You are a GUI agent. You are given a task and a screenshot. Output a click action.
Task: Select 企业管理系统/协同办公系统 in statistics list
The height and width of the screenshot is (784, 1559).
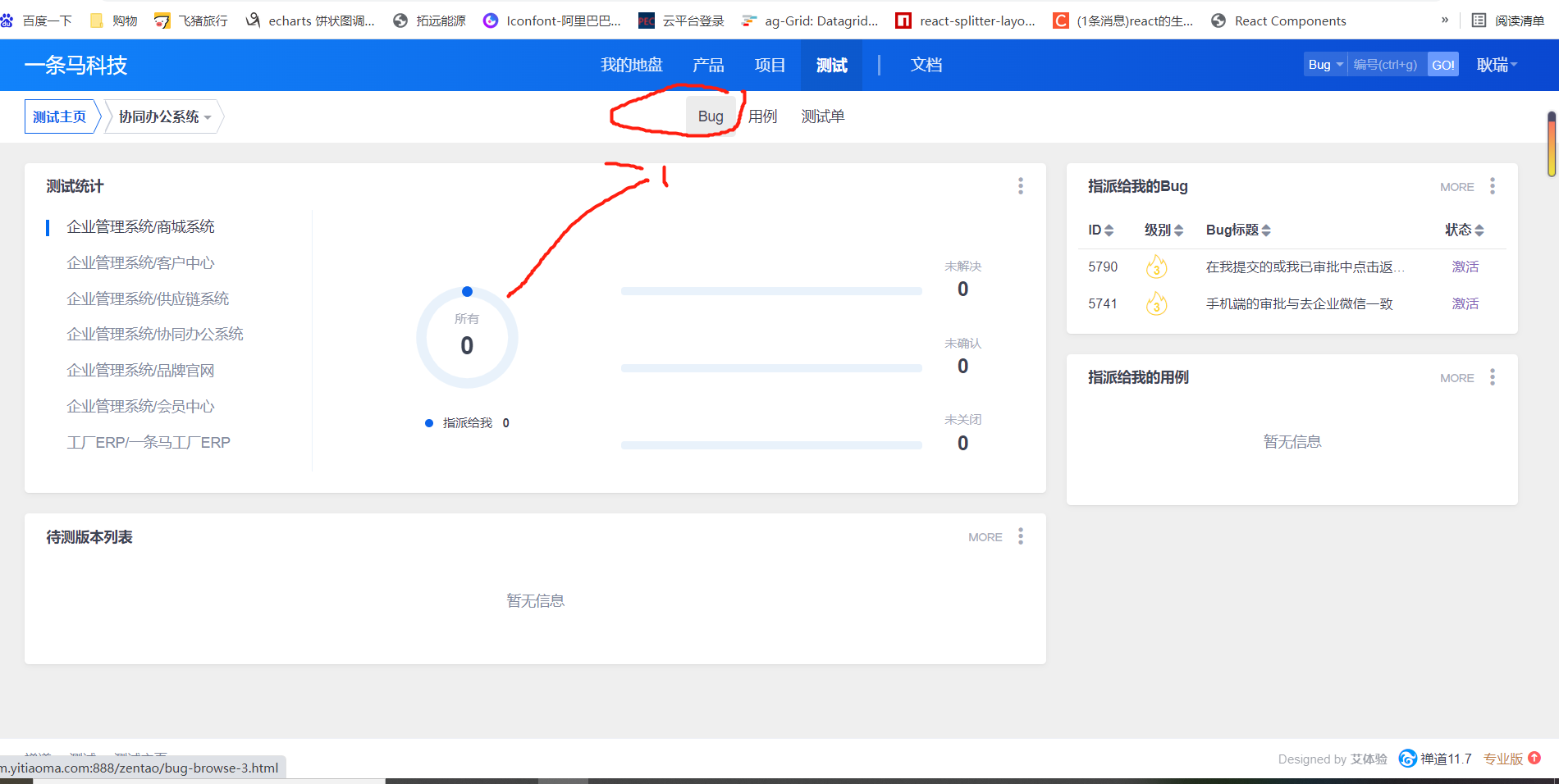[x=155, y=334]
